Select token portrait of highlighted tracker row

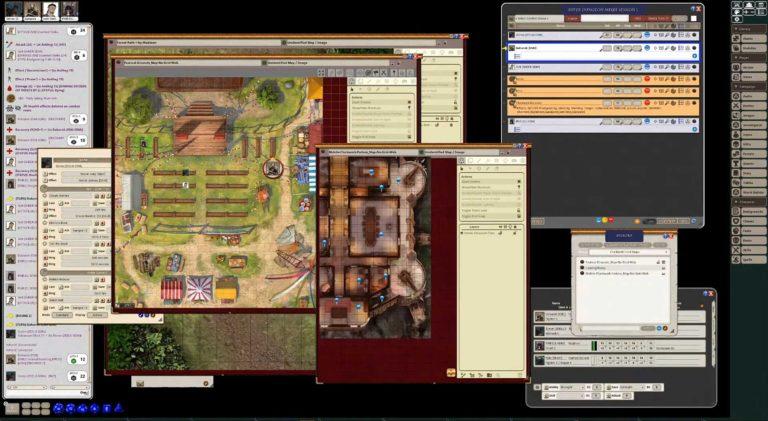(512, 48)
